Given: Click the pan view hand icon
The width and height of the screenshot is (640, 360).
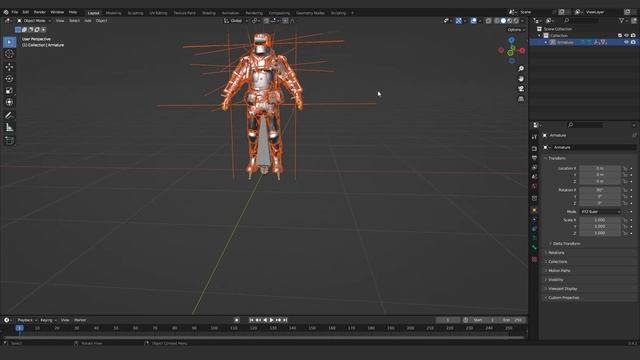Looking at the screenshot, I should [521, 79].
